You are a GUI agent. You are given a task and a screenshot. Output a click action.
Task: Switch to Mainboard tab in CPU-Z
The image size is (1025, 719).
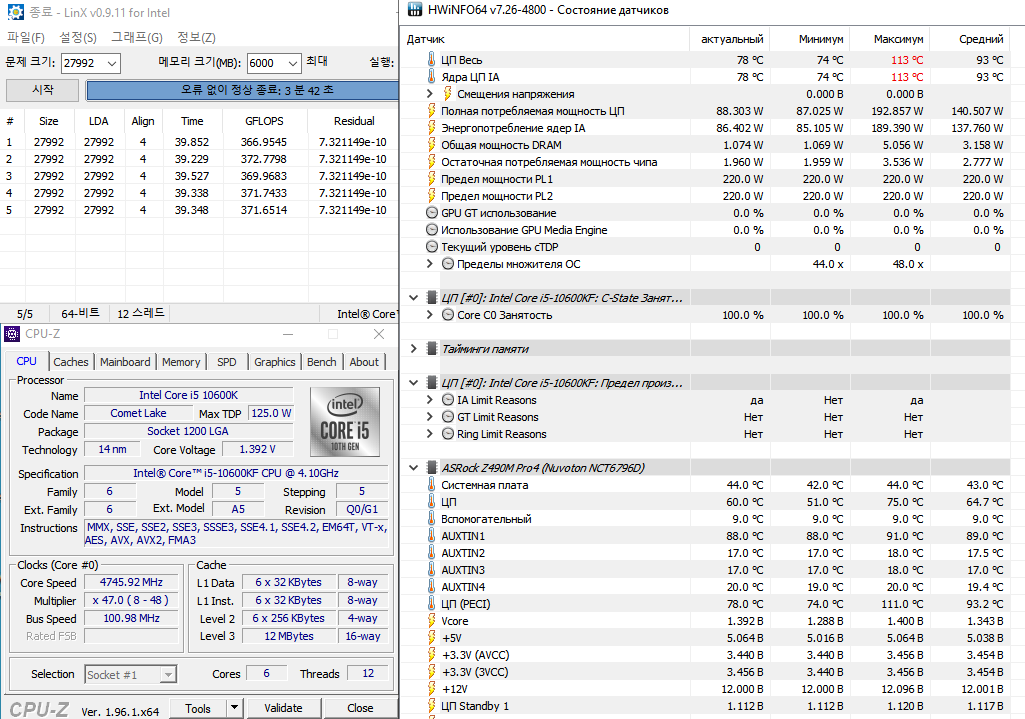[x=125, y=362]
